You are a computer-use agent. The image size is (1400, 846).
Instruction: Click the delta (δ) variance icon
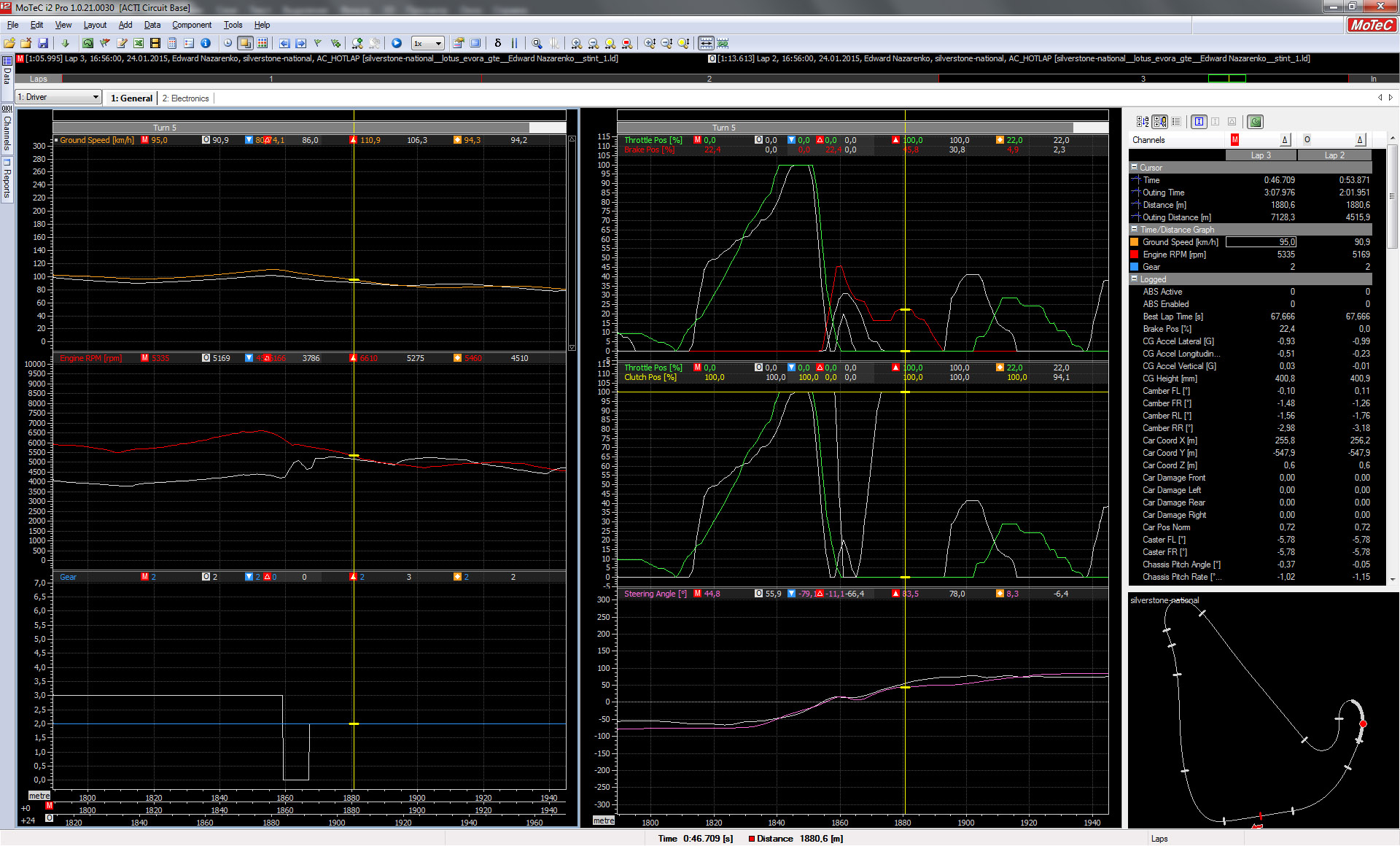click(x=498, y=43)
